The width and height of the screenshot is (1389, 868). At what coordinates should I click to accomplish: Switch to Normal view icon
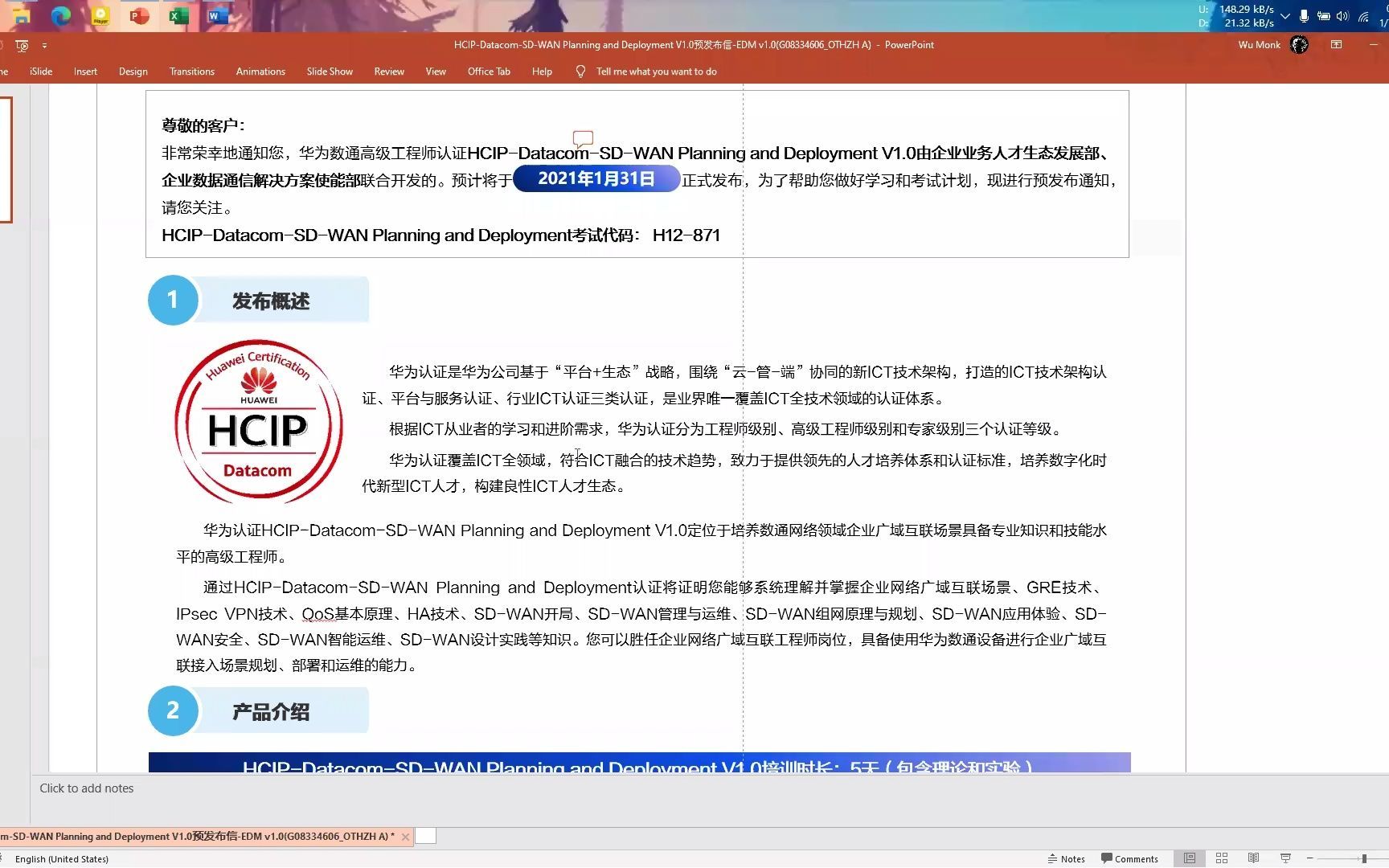1190,858
